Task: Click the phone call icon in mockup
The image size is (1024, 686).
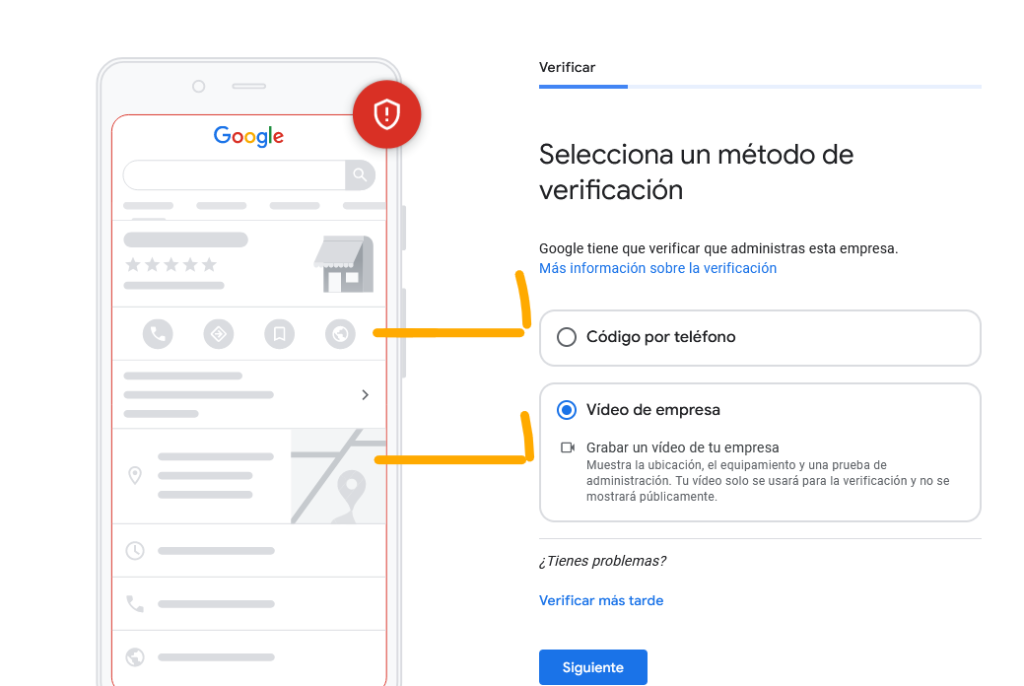Action: point(157,333)
